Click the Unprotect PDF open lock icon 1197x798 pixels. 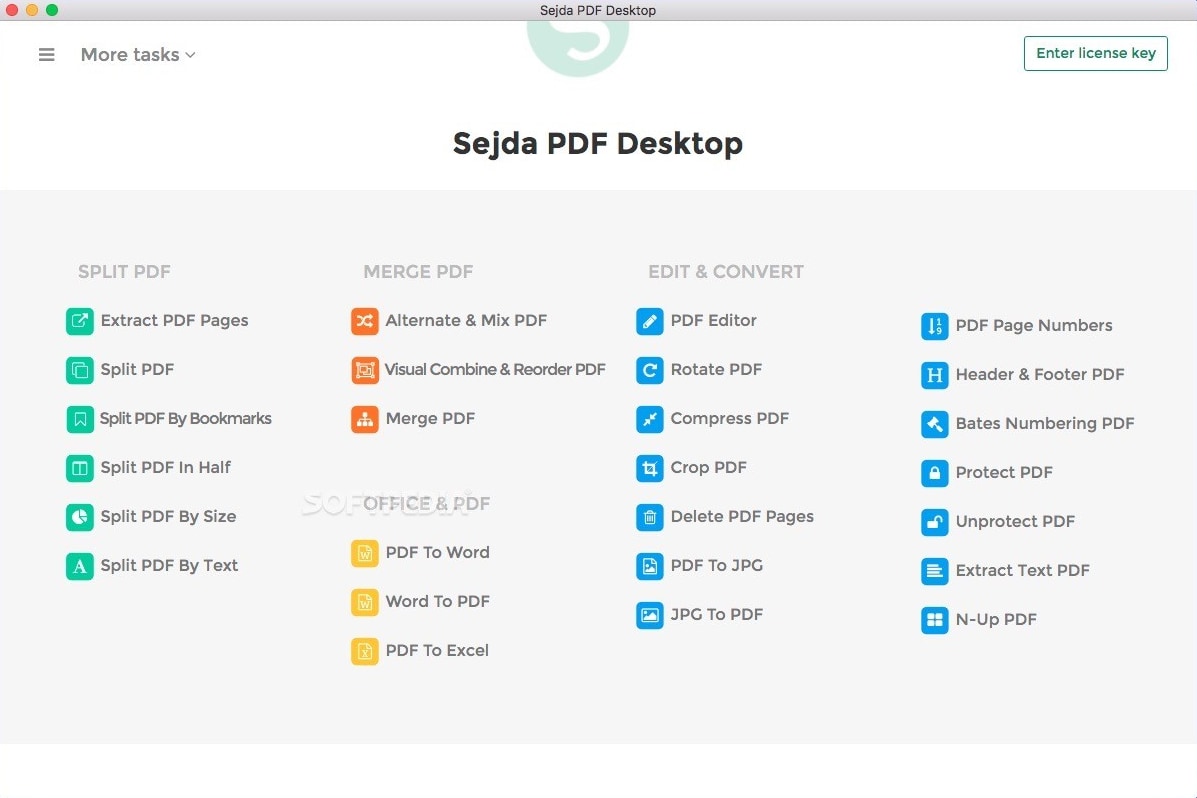pos(934,522)
